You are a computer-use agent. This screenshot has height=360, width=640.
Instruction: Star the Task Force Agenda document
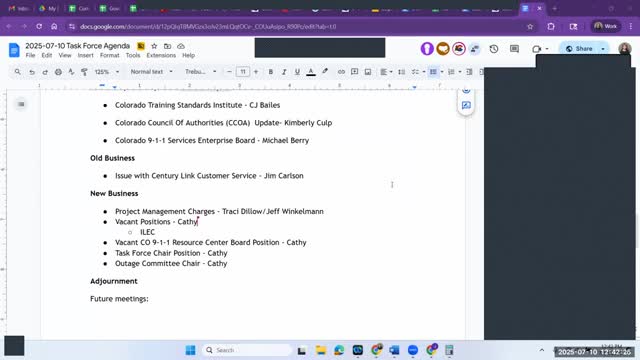coord(154,46)
